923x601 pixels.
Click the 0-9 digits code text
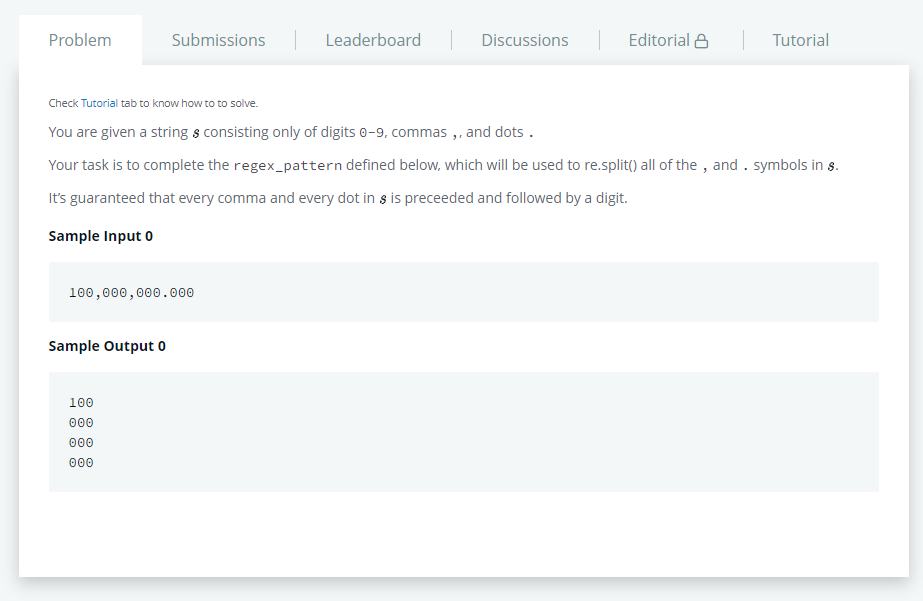pos(371,132)
